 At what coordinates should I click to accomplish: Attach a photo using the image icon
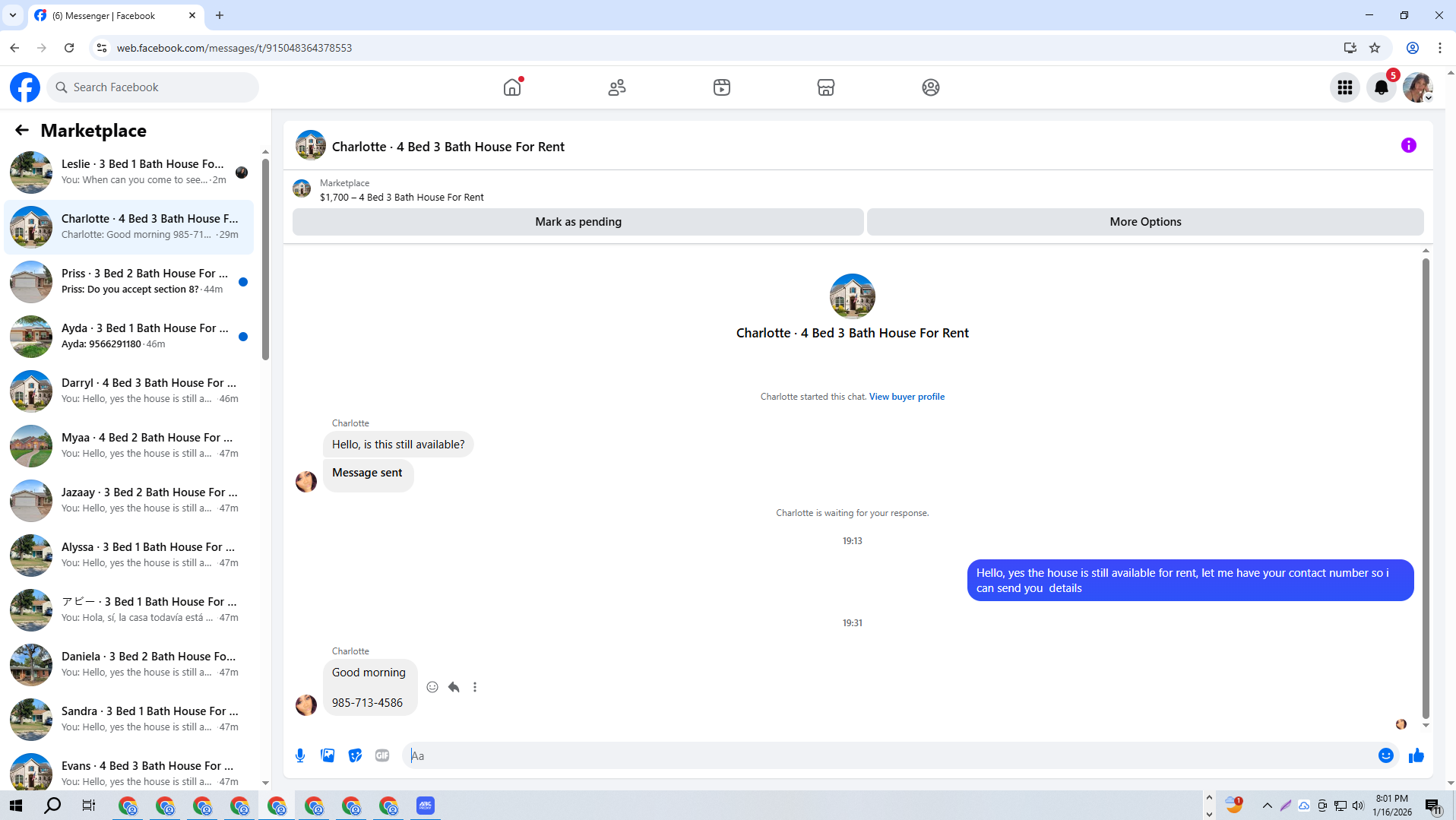[328, 755]
